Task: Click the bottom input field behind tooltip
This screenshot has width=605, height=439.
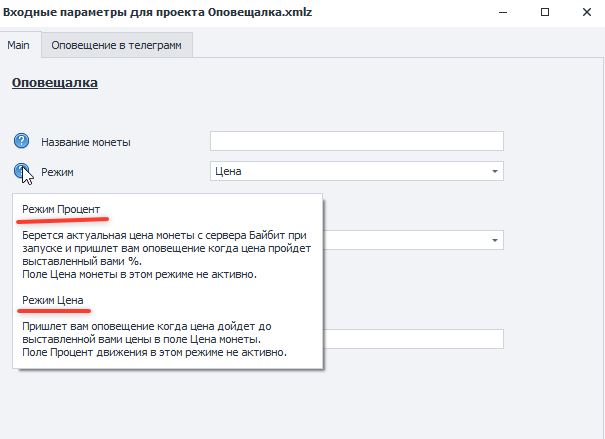Action: pos(415,339)
